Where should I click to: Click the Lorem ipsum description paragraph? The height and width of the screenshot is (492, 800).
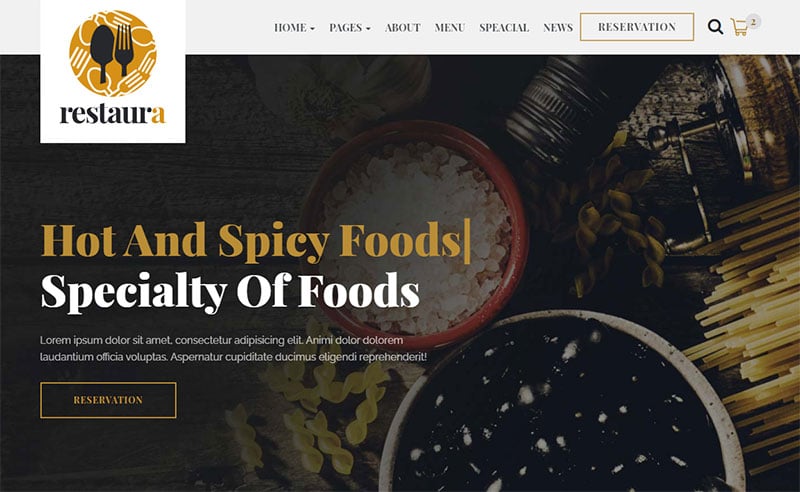tap(234, 349)
